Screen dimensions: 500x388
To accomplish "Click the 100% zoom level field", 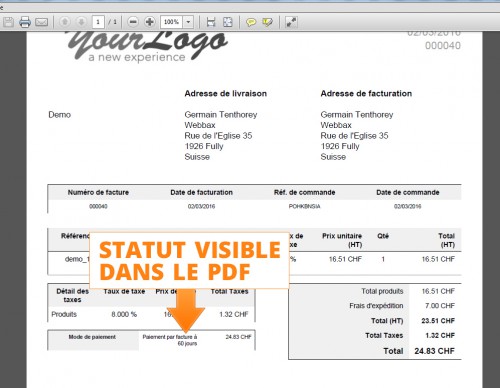I will (171, 22).
